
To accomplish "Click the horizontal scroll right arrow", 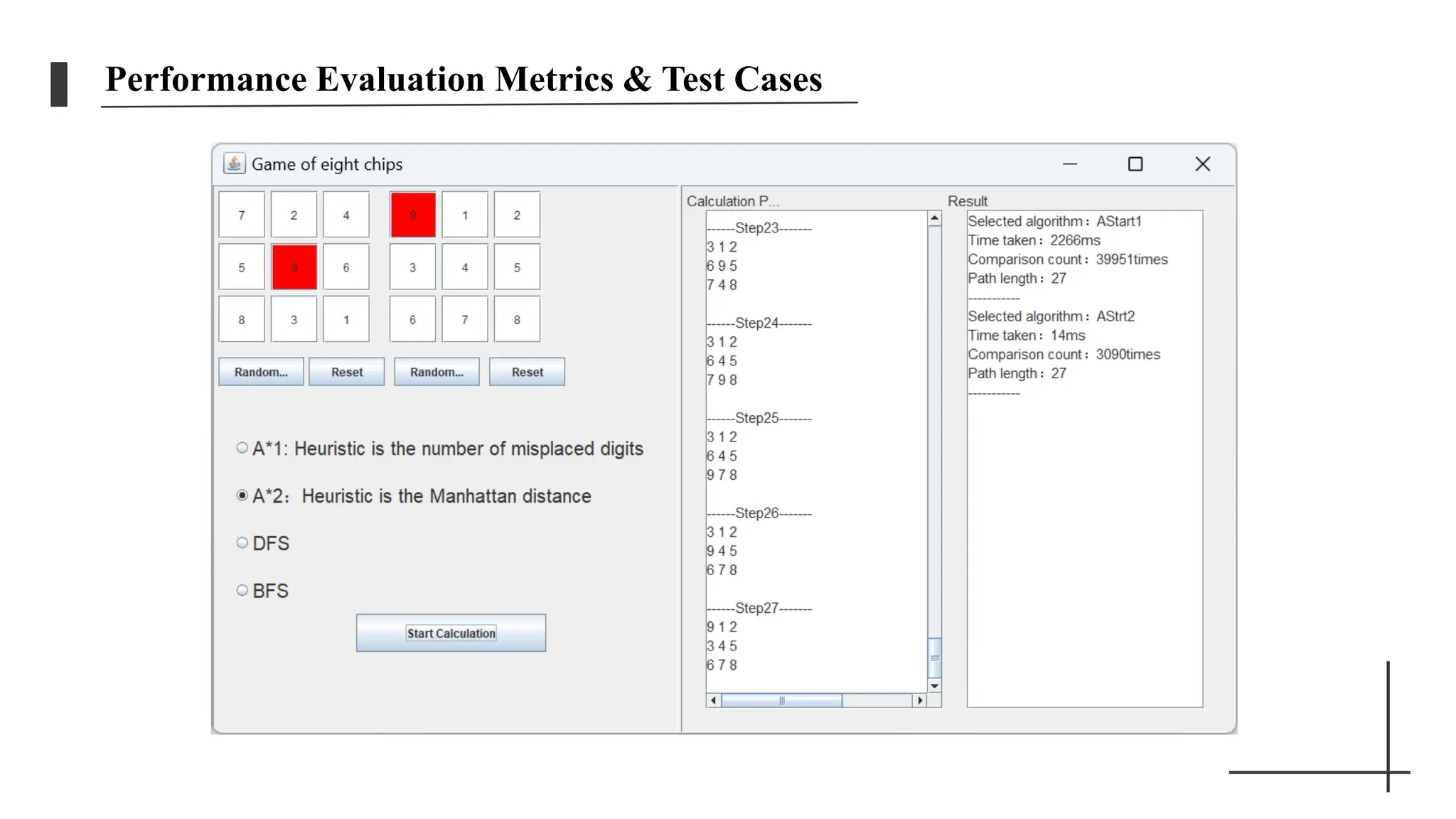I will (920, 700).
